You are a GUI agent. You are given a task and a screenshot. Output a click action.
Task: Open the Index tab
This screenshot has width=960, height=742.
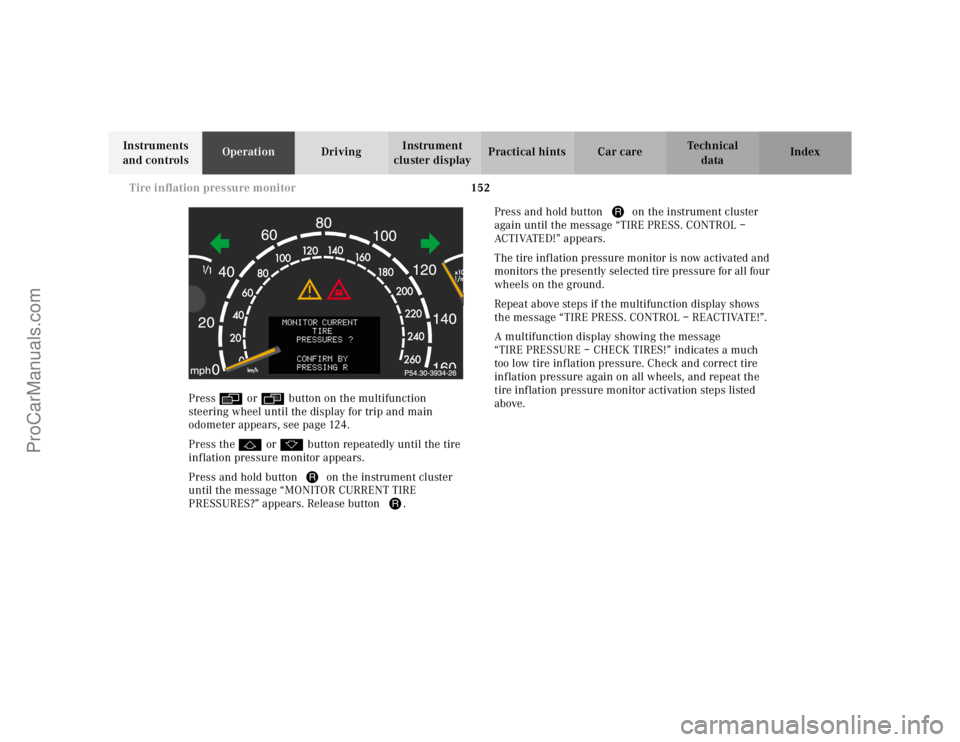tap(805, 153)
